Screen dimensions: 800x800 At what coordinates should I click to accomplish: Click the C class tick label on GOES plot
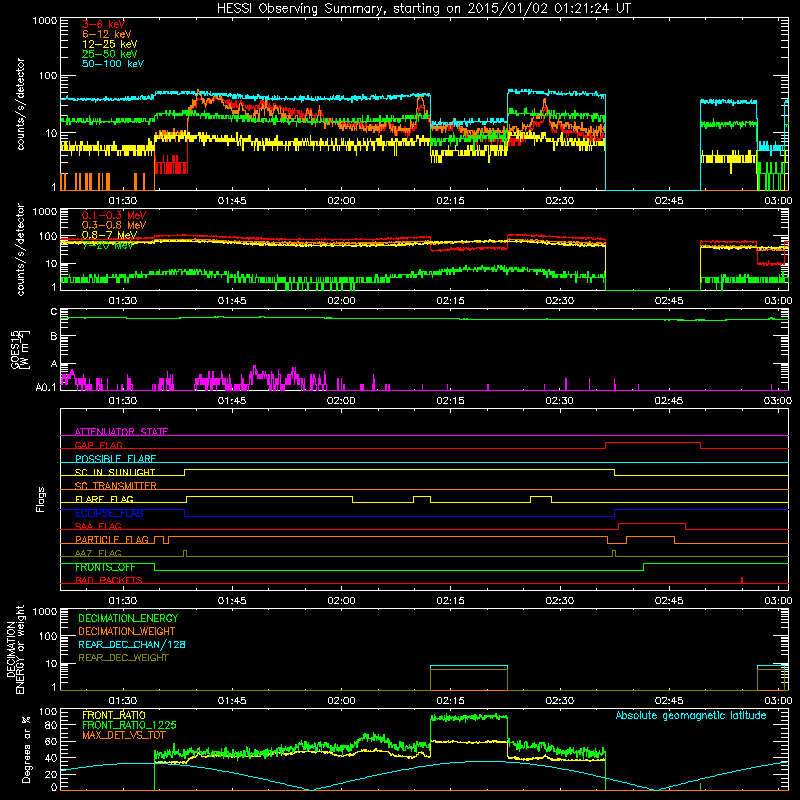coord(54,312)
